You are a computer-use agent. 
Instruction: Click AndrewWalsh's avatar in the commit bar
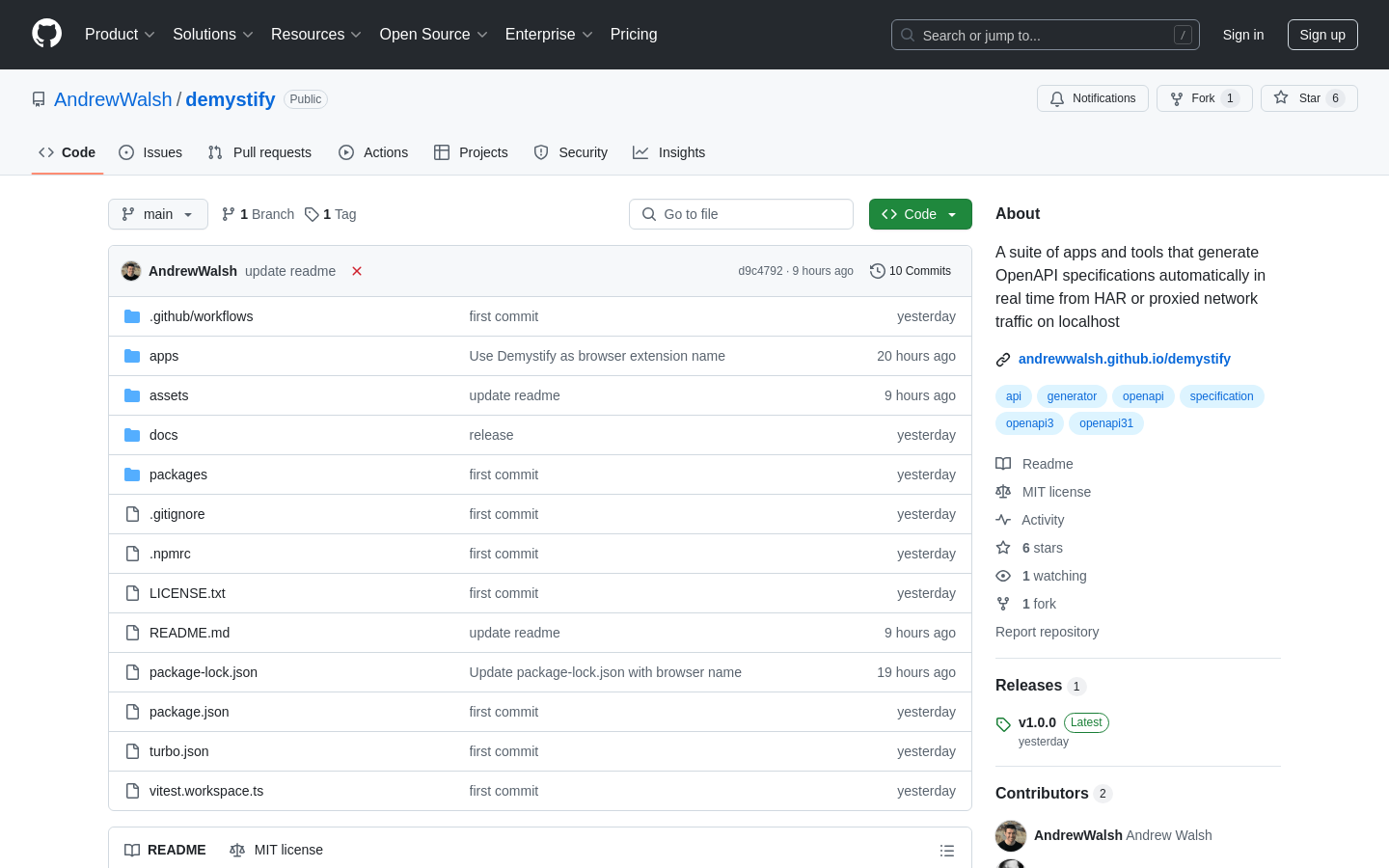[x=131, y=271]
